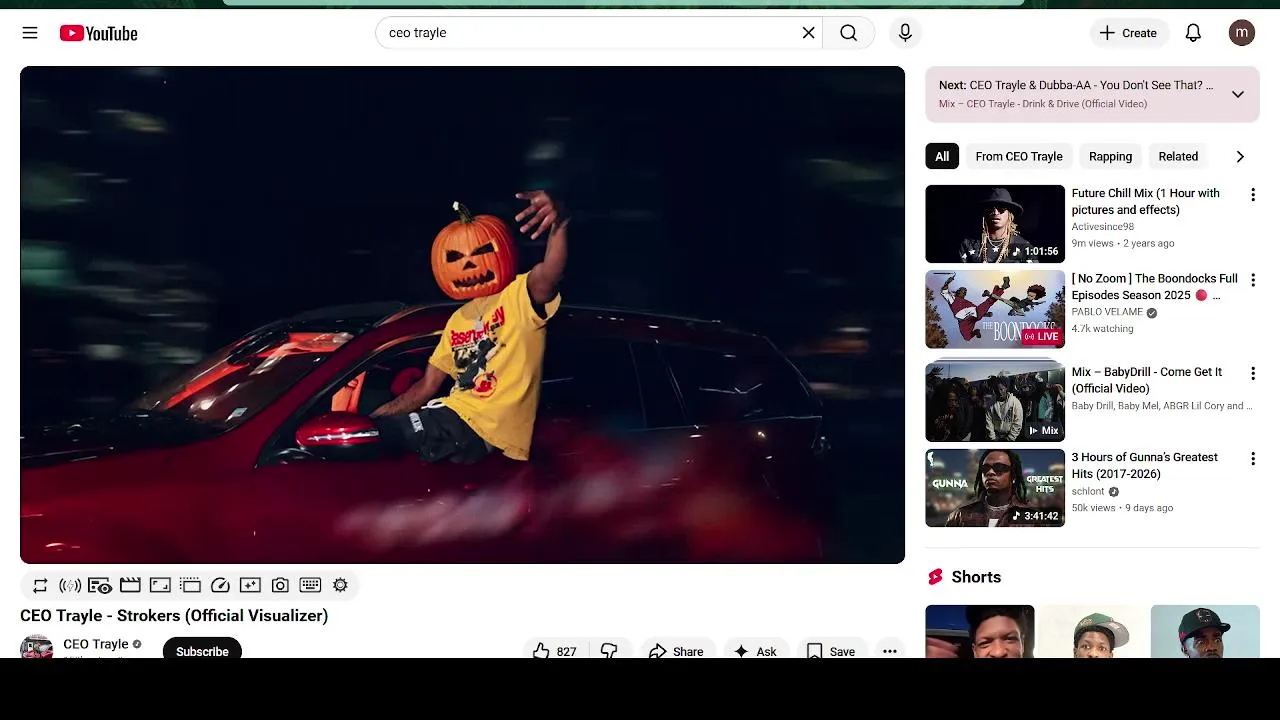1280x720 pixels.
Task: Share the video
Action: click(x=676, y=651)
